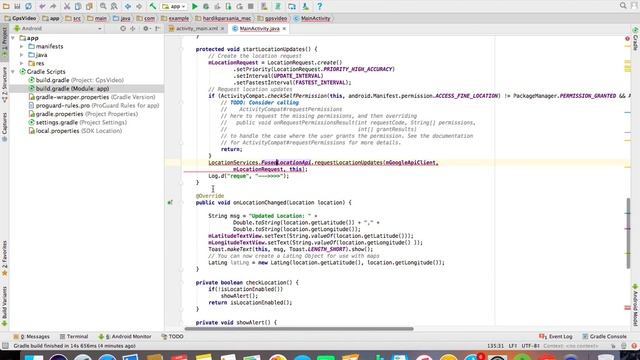Switch to activity_main.xml tab

click(197, 29)
